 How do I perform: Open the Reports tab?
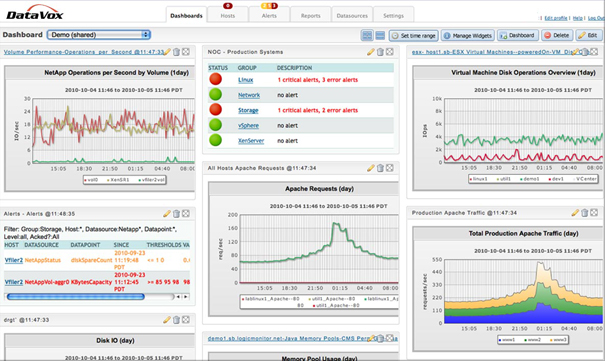(311, 15)
